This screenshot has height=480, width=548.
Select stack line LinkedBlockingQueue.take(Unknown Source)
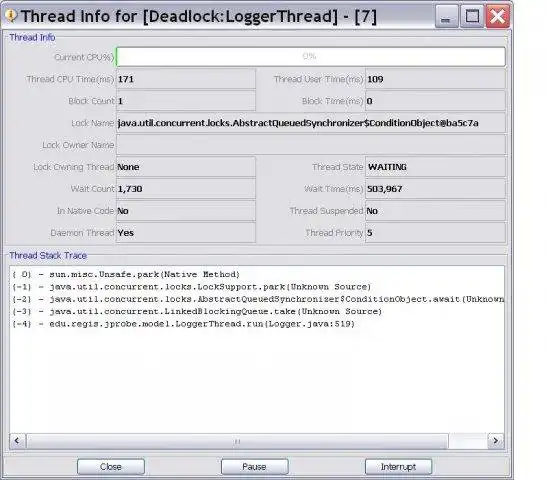(197, 311)
